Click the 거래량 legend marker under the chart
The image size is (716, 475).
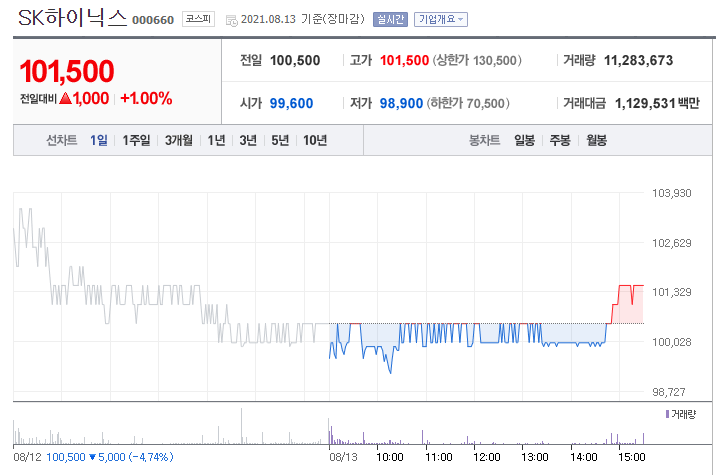[x=667, y=414]
